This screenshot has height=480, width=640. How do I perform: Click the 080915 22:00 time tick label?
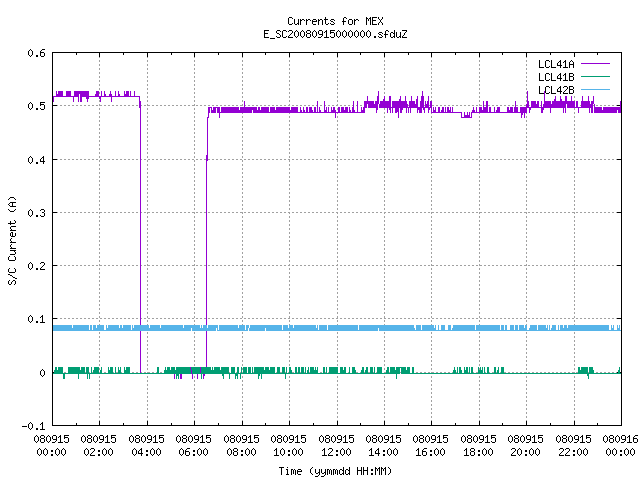pyautogui.click(x=573, y=446)
